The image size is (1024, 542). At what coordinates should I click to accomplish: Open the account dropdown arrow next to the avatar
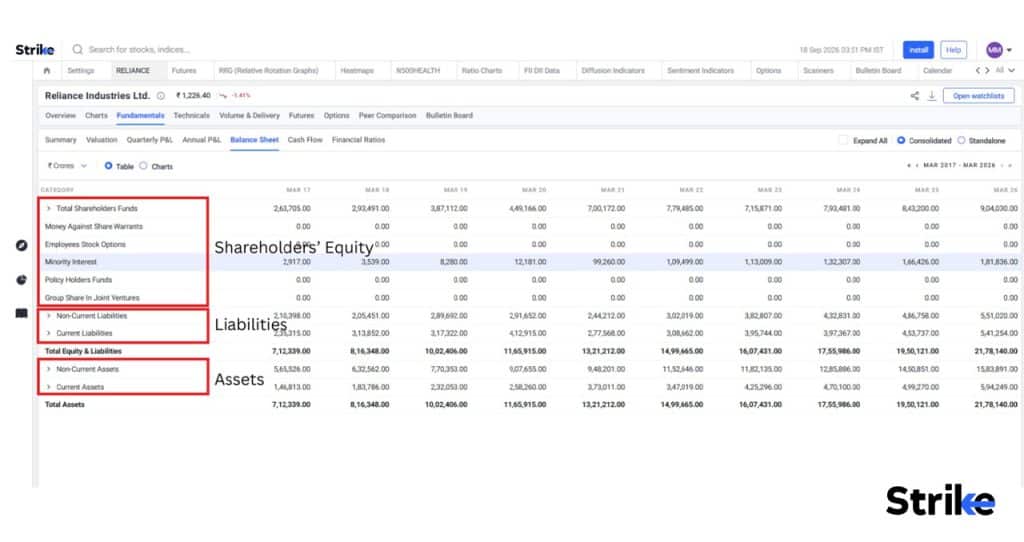(1009, 50)
